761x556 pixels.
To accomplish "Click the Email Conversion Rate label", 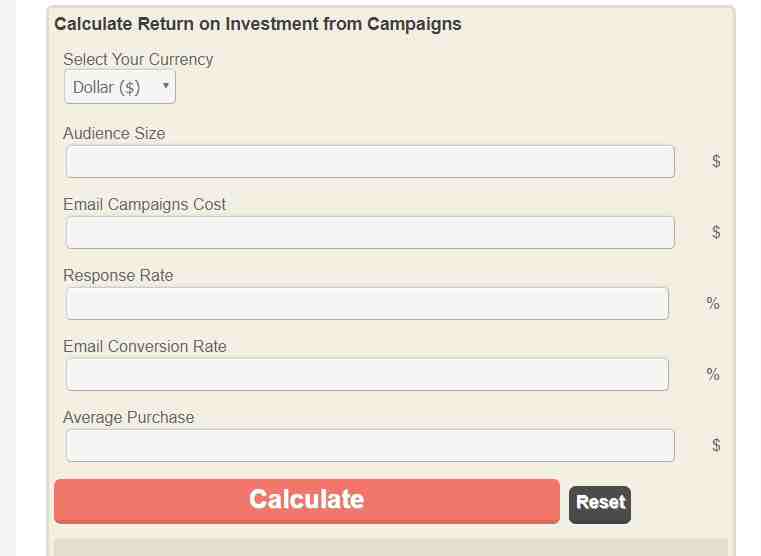I will [x=145, y=346].
